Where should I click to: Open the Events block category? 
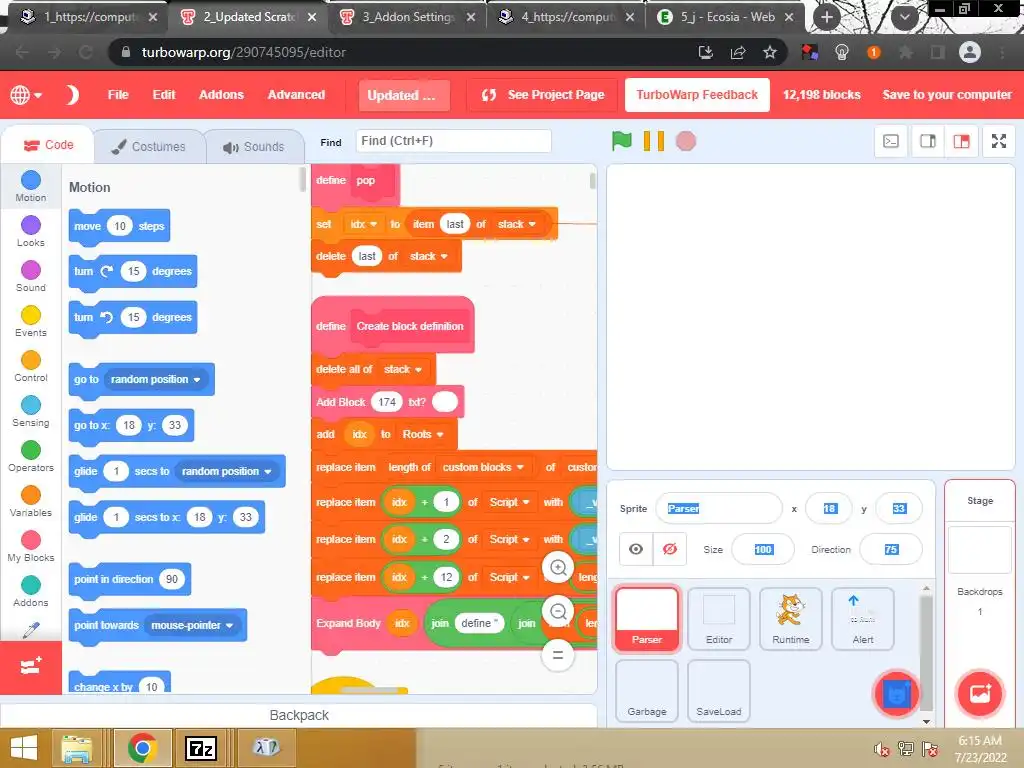point(31,321)
